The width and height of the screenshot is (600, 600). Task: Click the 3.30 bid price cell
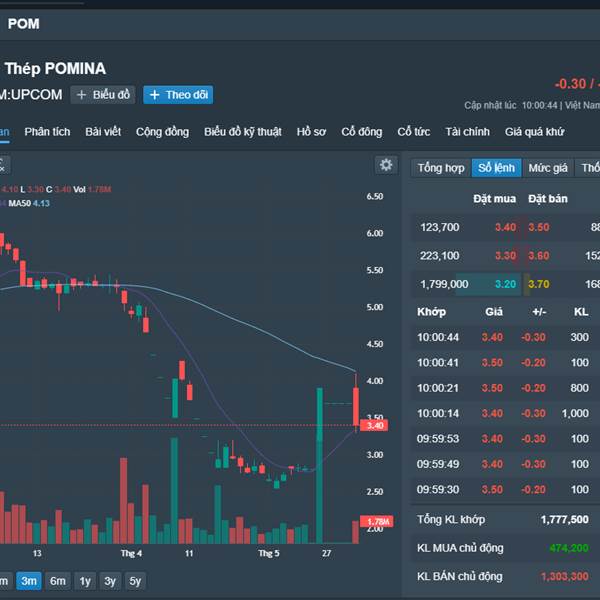coord(505,256)
